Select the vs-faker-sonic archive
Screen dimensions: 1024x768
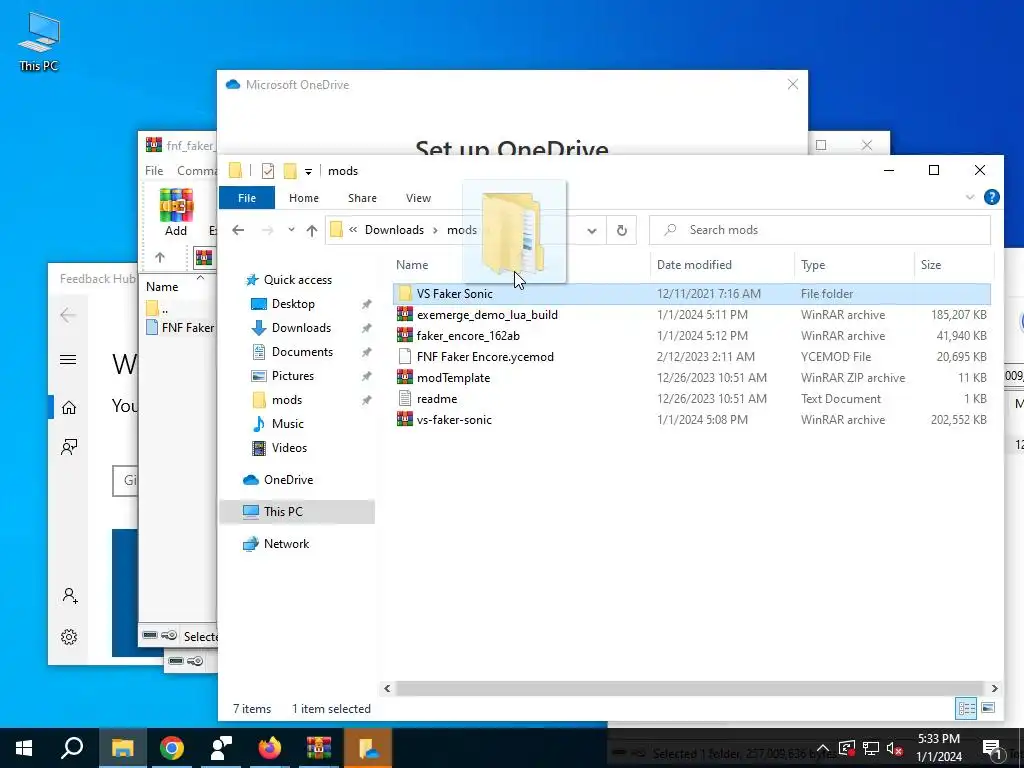[x=692, y=419]
